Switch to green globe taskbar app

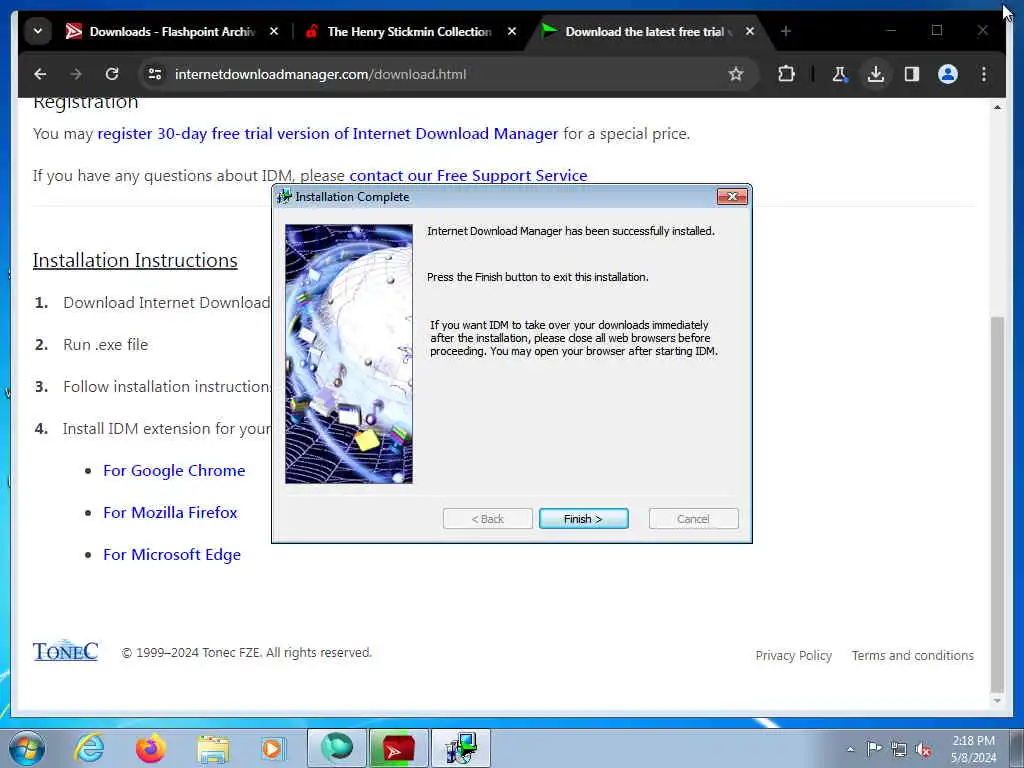tap(336, 748)
